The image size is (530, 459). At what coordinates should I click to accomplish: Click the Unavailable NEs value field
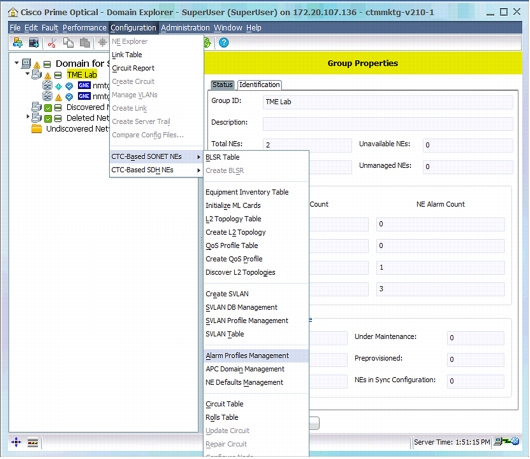tap(468, 145)
